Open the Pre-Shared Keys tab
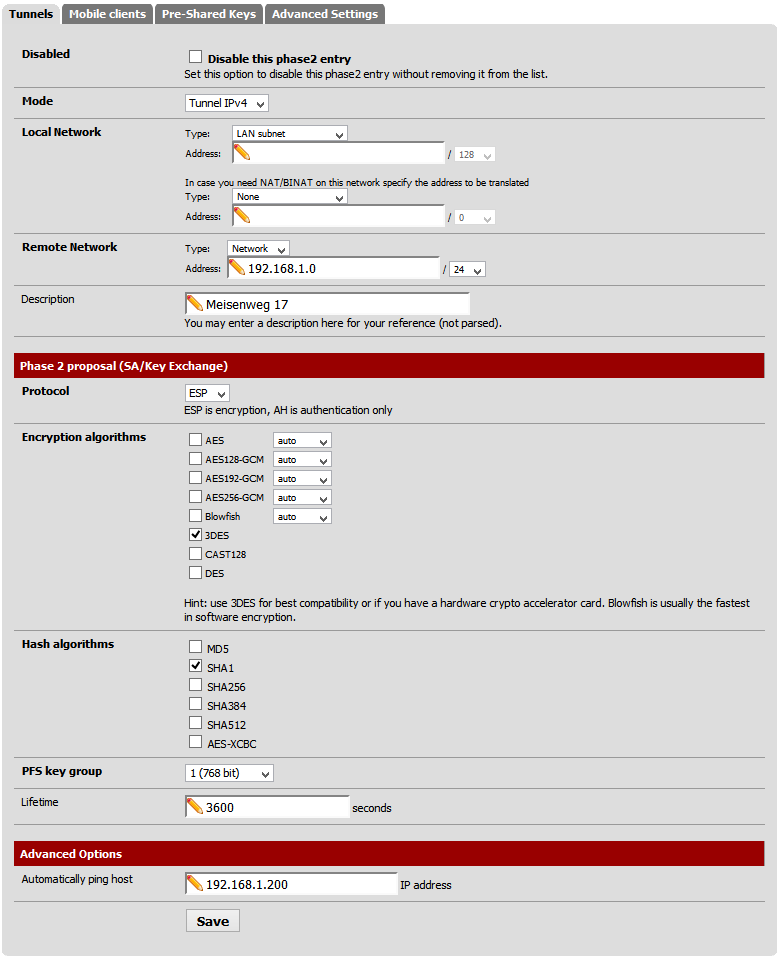 pyautogui.click(x=209, y=14)
